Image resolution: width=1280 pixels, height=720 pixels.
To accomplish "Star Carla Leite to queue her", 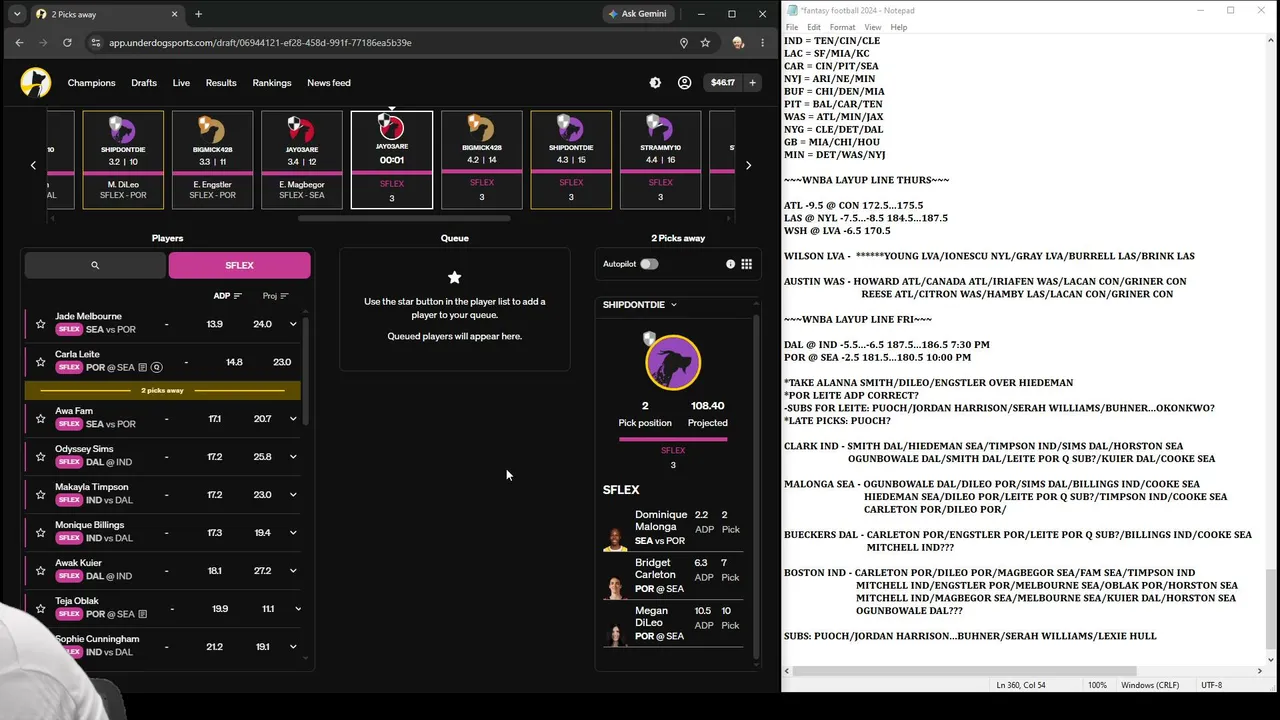I will point(41,362).
